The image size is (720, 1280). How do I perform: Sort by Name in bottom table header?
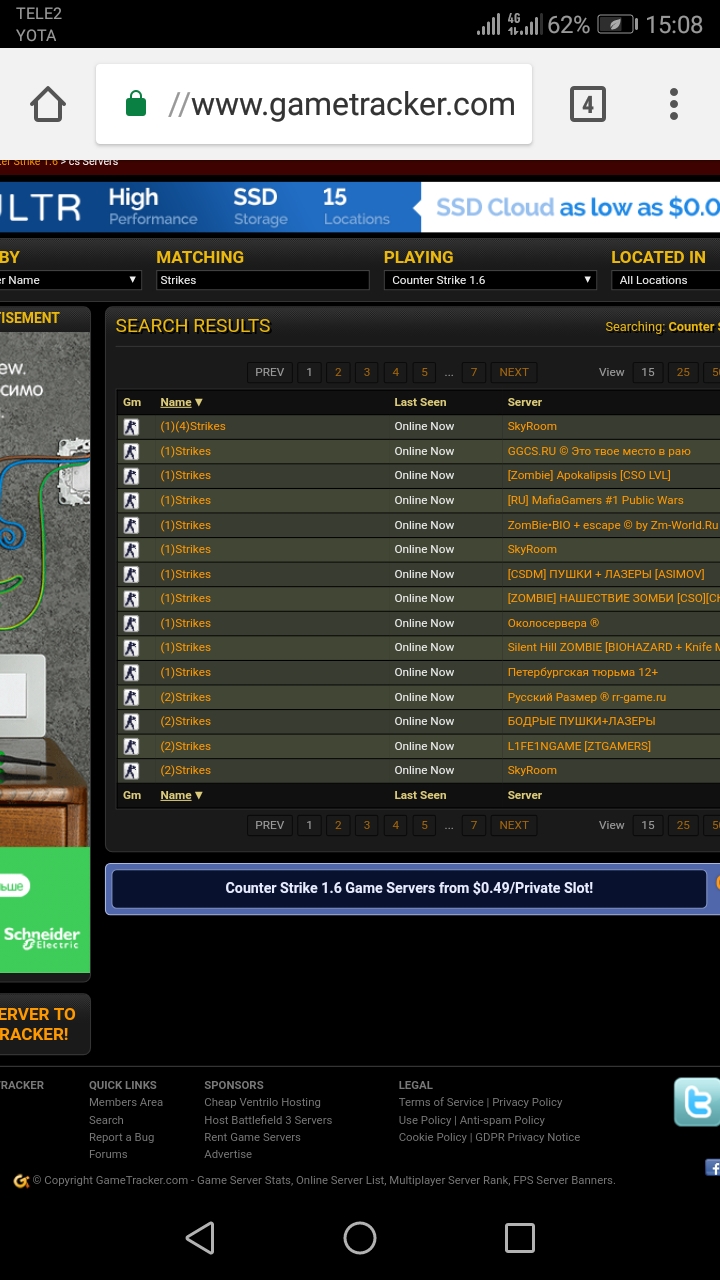(181, 795)
